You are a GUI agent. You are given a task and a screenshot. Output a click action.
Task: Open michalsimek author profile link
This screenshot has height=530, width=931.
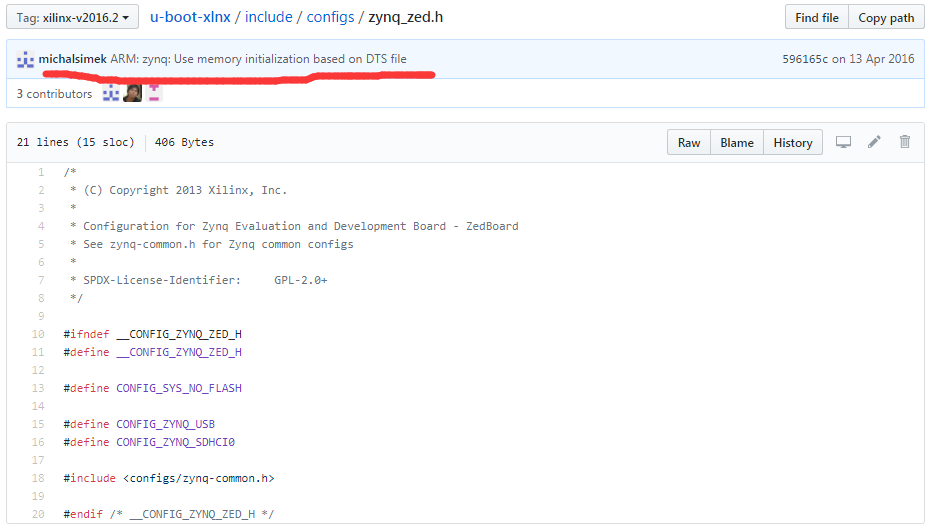pyautogui.click(x=73, y=59)
